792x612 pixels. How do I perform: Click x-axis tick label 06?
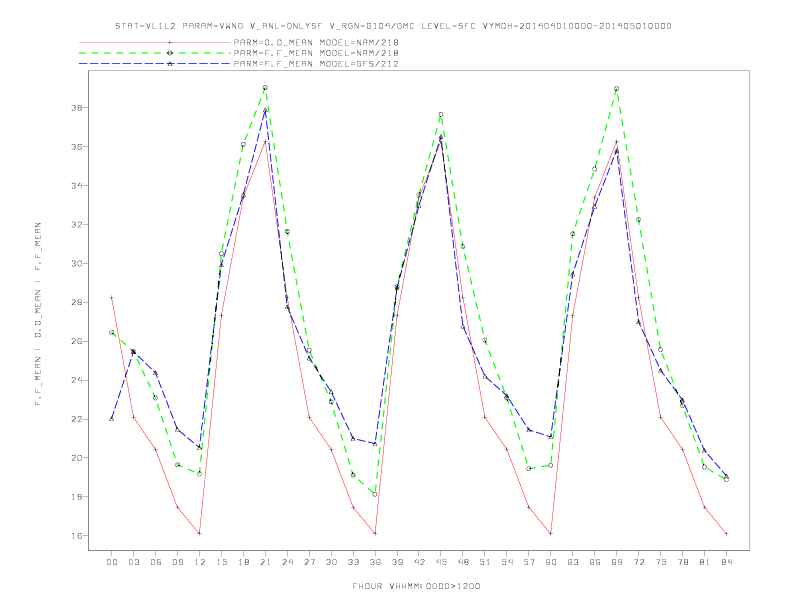pyautogui.click(x=156, y=562)
